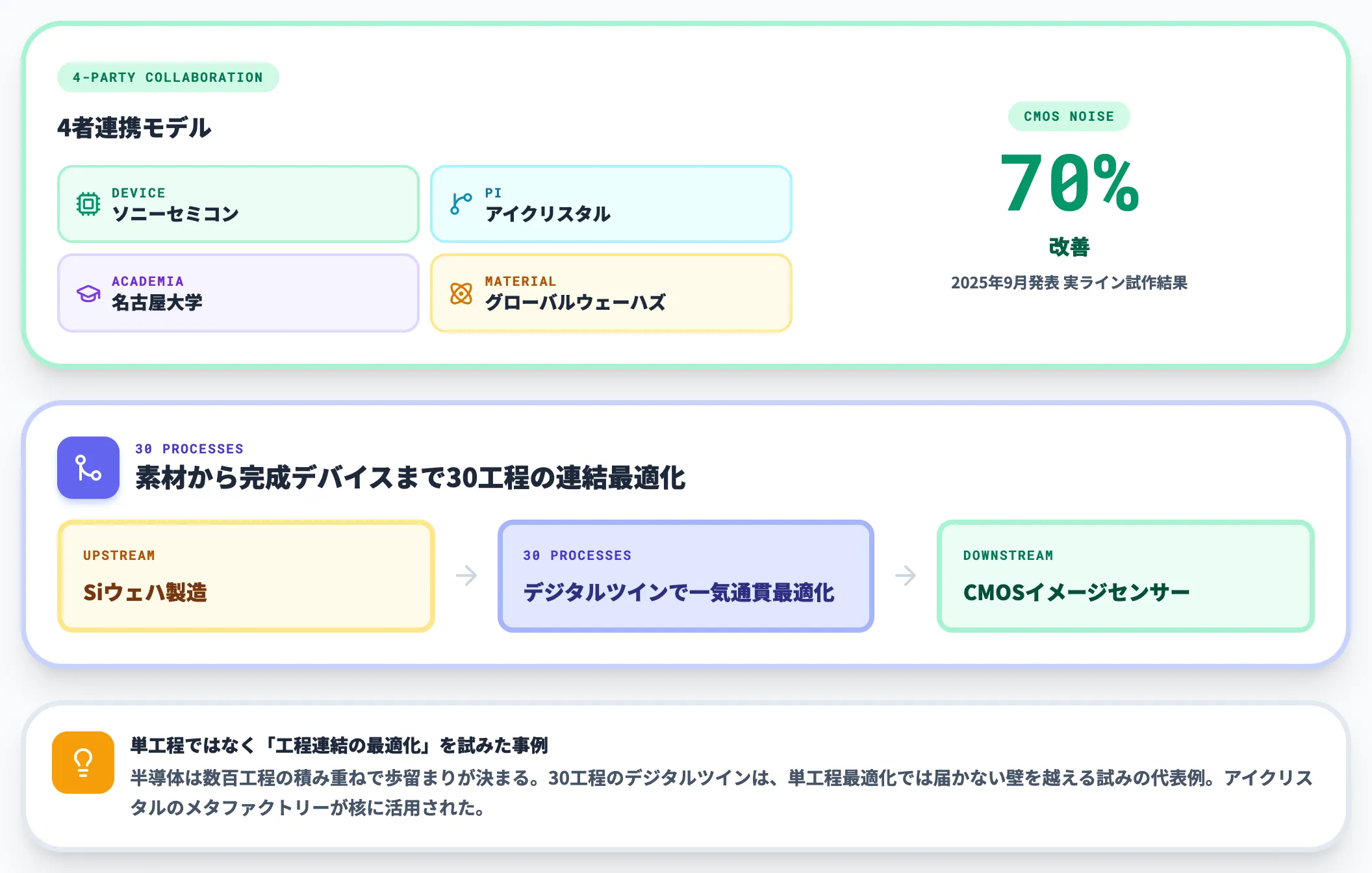Click the 半導体は数百工程の積み重ね paragraph
The width and height of the screenshot is (1372, 873).
click(x=721, y=792)
